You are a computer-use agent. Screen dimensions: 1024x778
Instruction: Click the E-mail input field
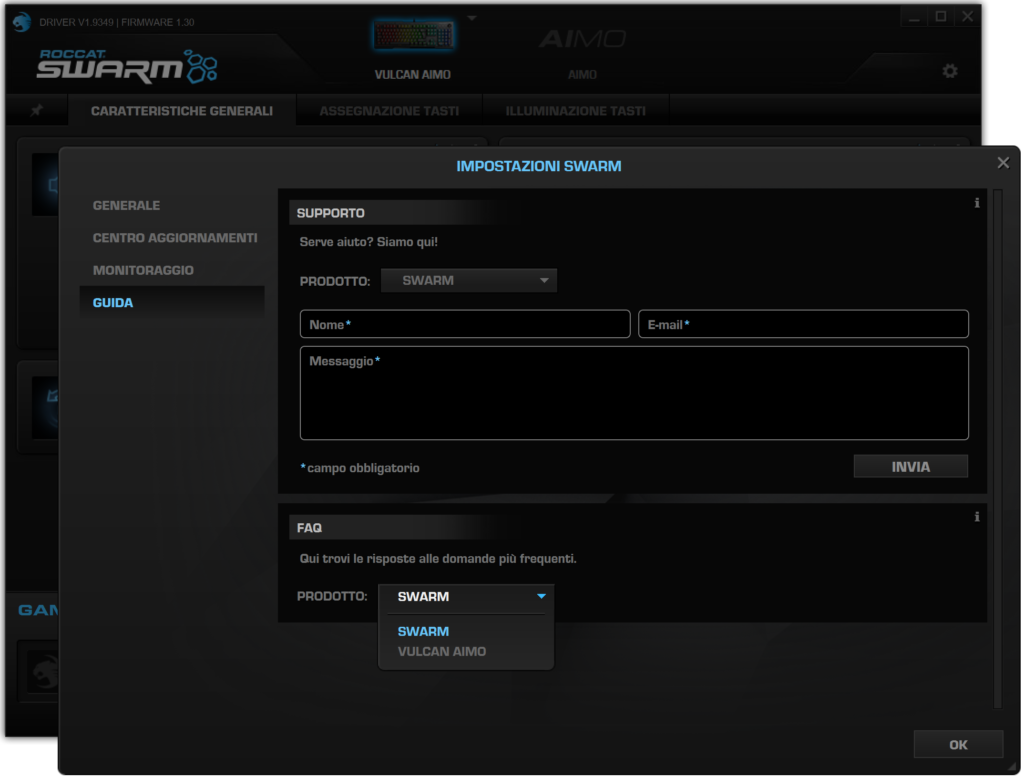[x=803, y=324]
